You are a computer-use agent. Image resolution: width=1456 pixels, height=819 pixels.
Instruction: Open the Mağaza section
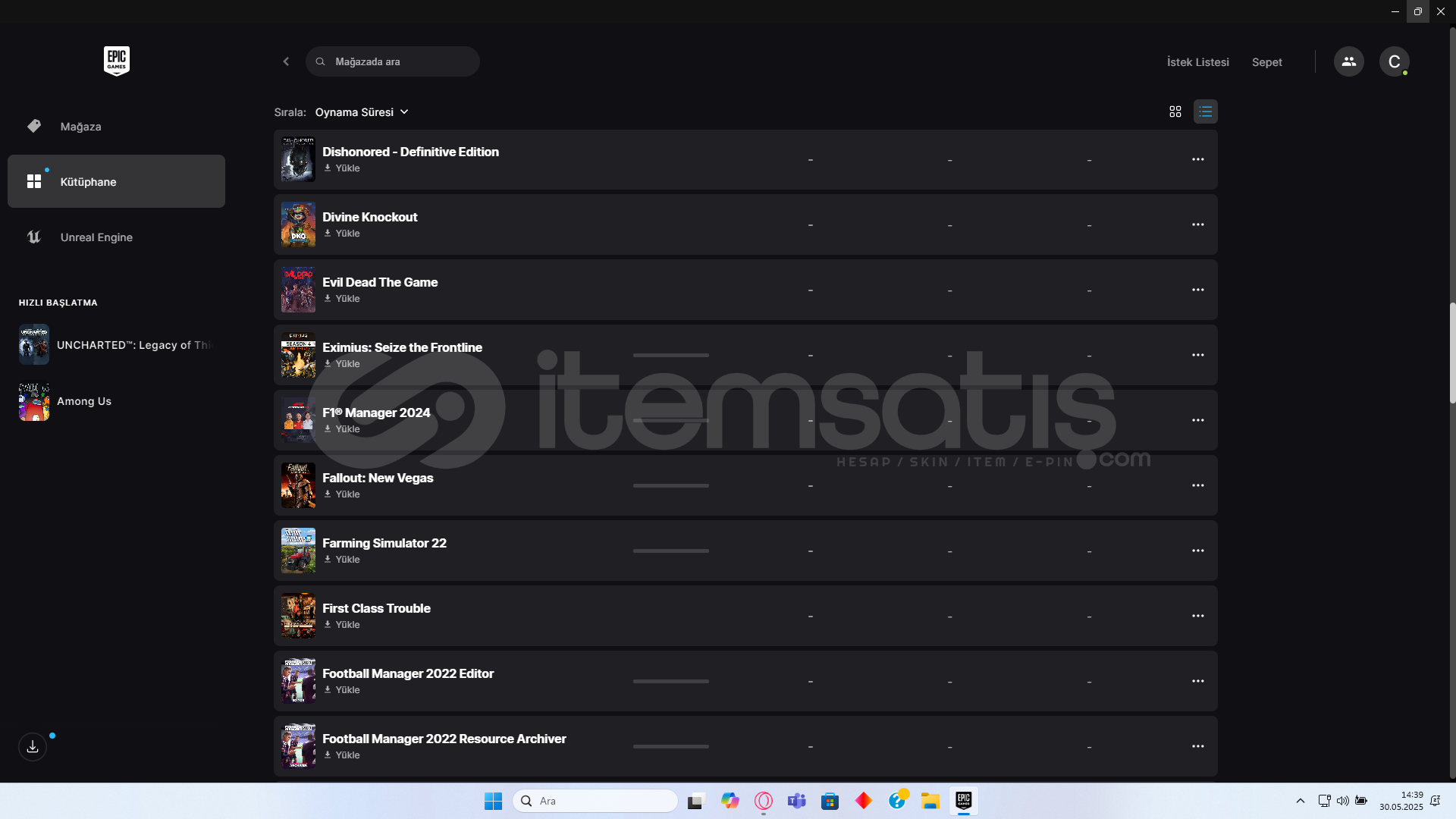116,127
